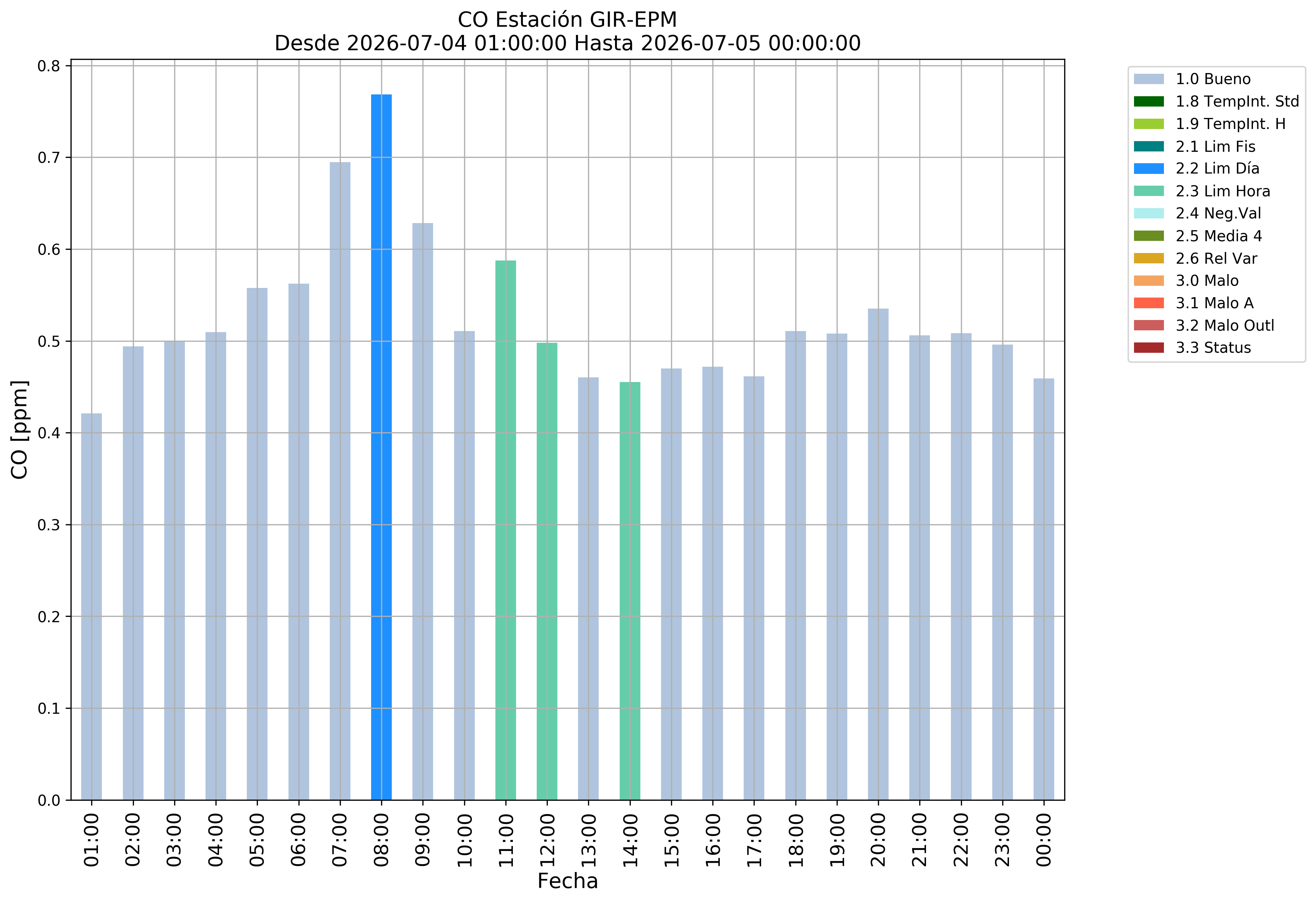1316x903 pixels.
Task: Click the 3.3 Status legend swatch
Action: click(x=1148, y=348)
